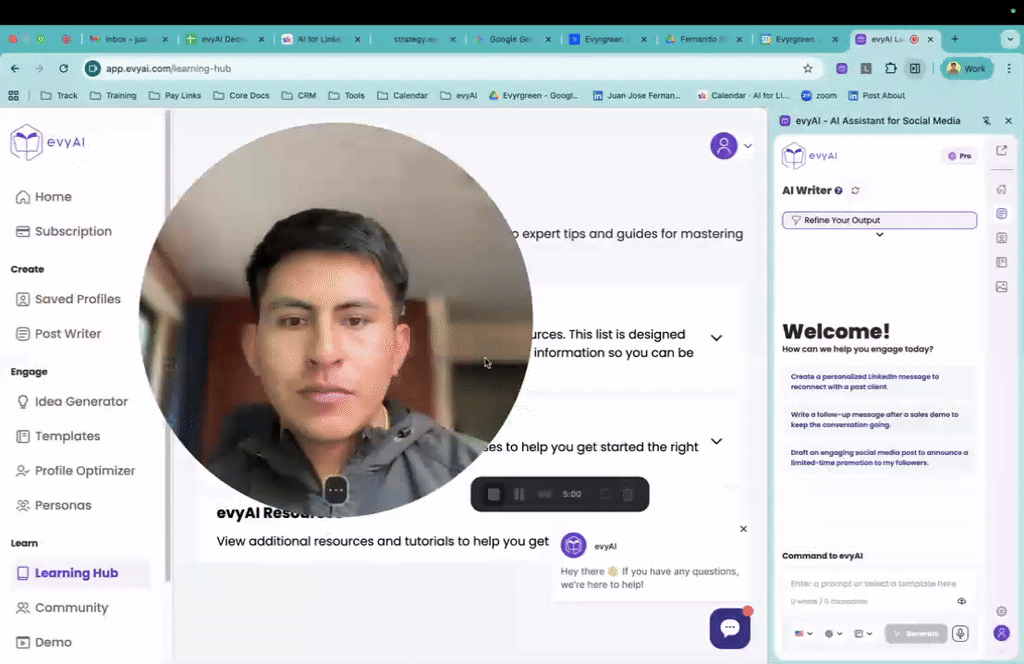The width and height of the screenshot is (1024, 664).
Task: Open the Demo page
Action: pyautogui.click(x=44, y=642)
